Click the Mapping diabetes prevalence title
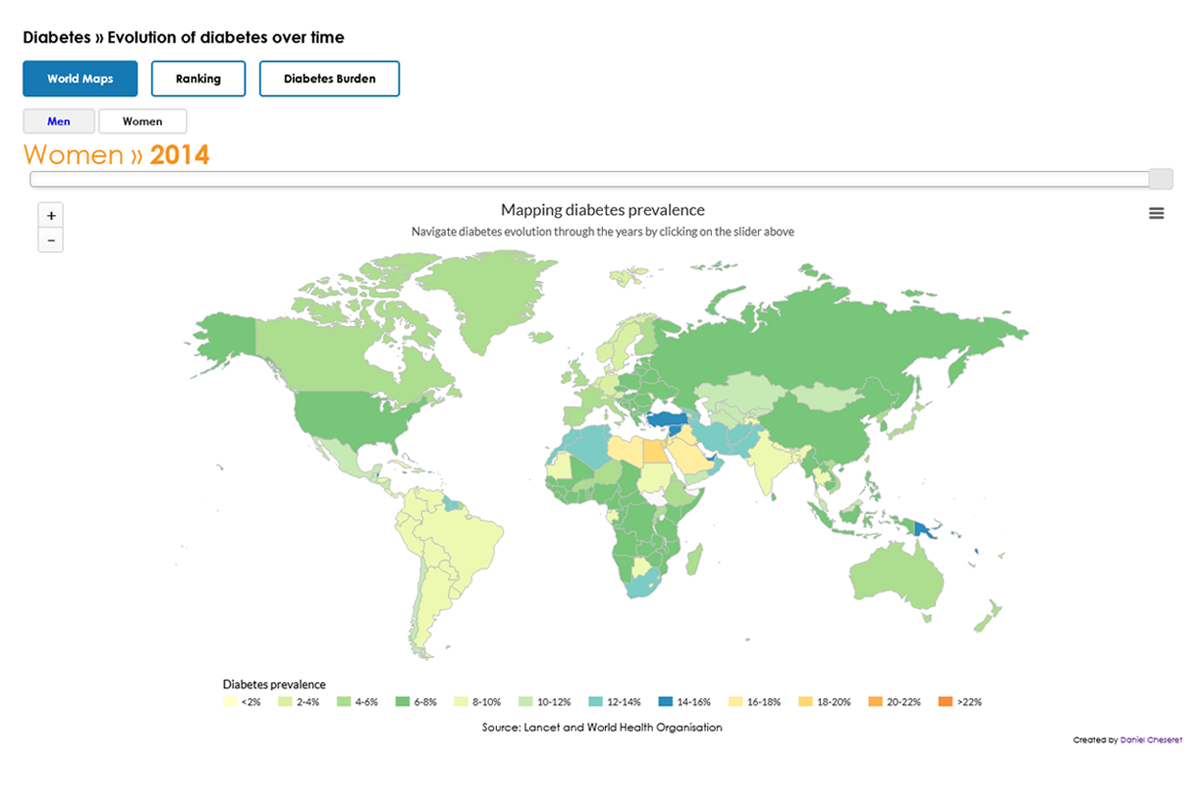Image resolution: width=1200 pixels, height=800 pixels. [602, 210]
